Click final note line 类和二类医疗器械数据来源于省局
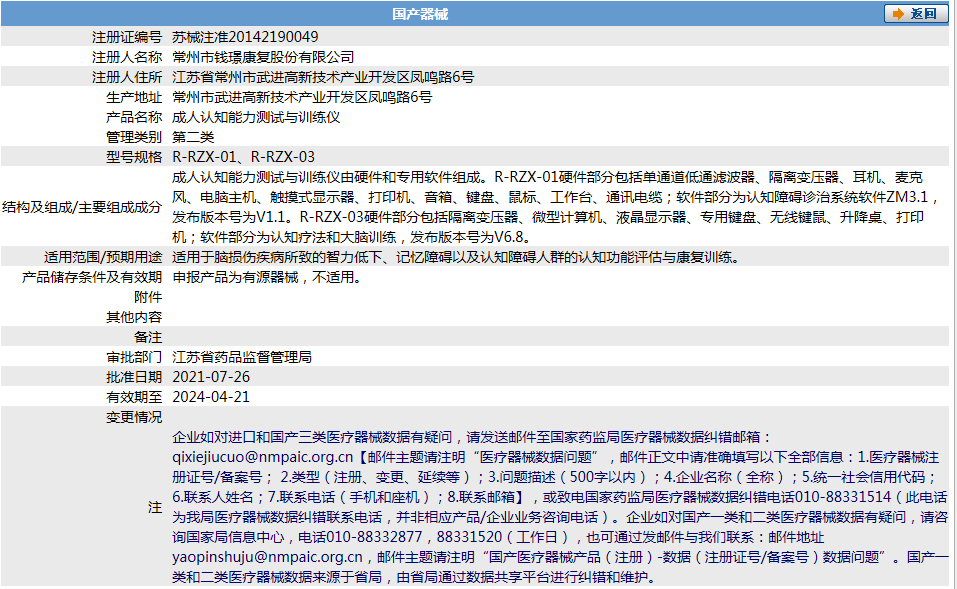The image size is (957, 589). [416, 577]
